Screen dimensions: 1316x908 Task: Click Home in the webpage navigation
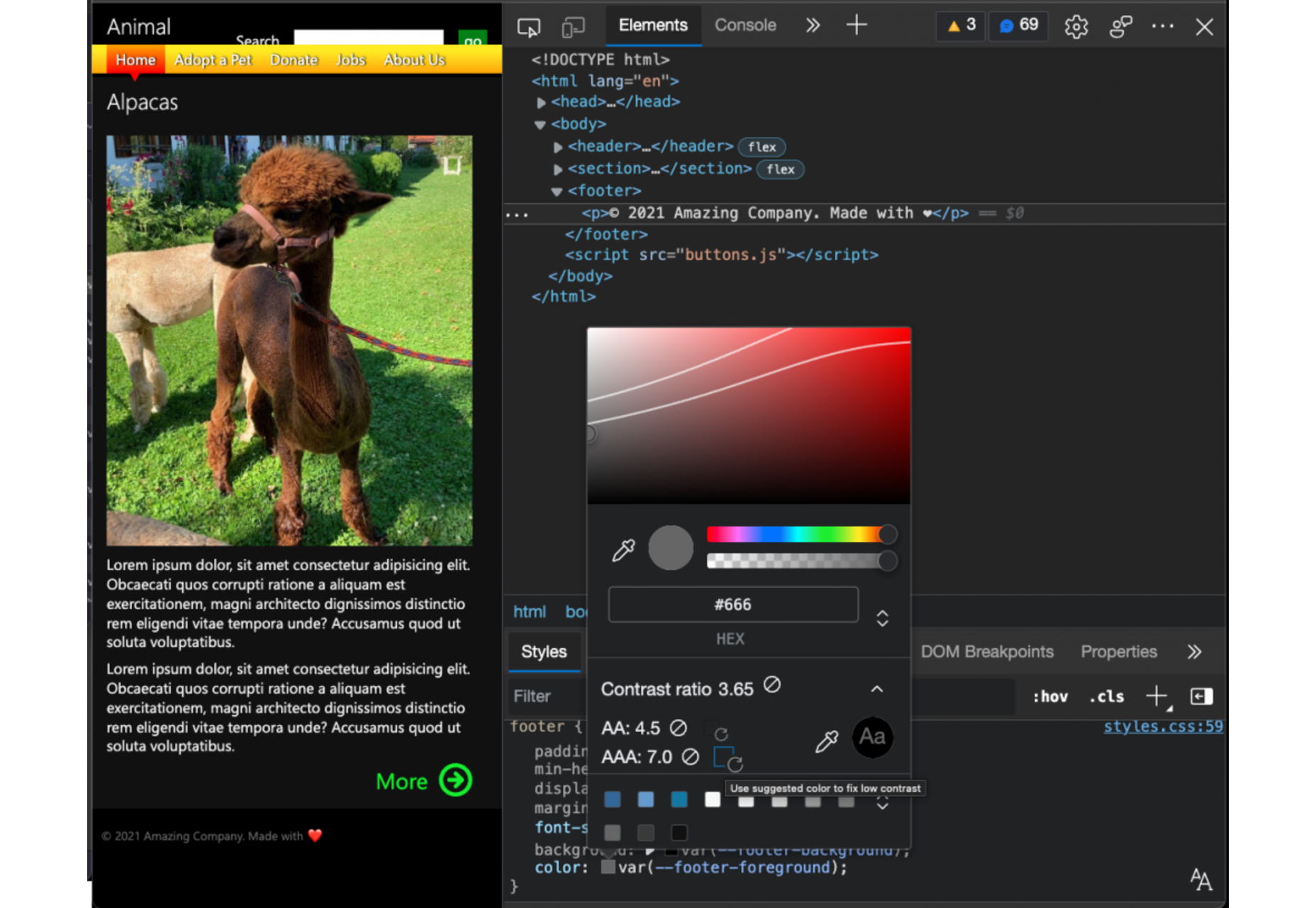tap(135, 60)
